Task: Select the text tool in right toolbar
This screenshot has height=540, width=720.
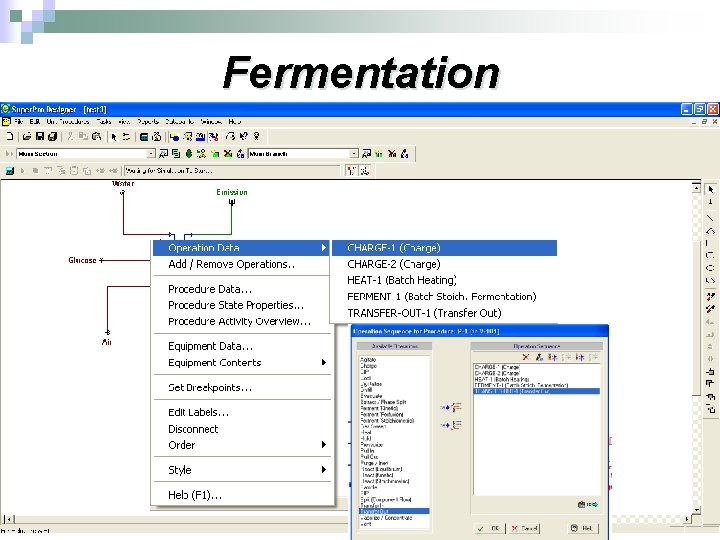Action: pos(711,202)
